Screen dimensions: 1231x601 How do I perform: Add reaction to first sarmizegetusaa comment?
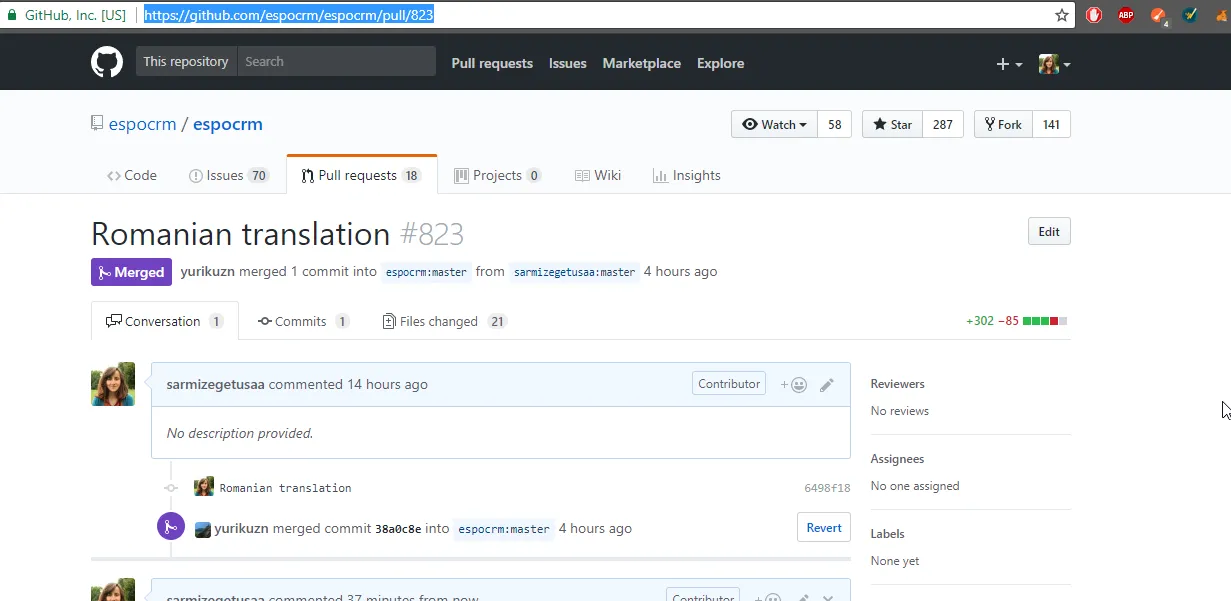[x=794, y=384]
